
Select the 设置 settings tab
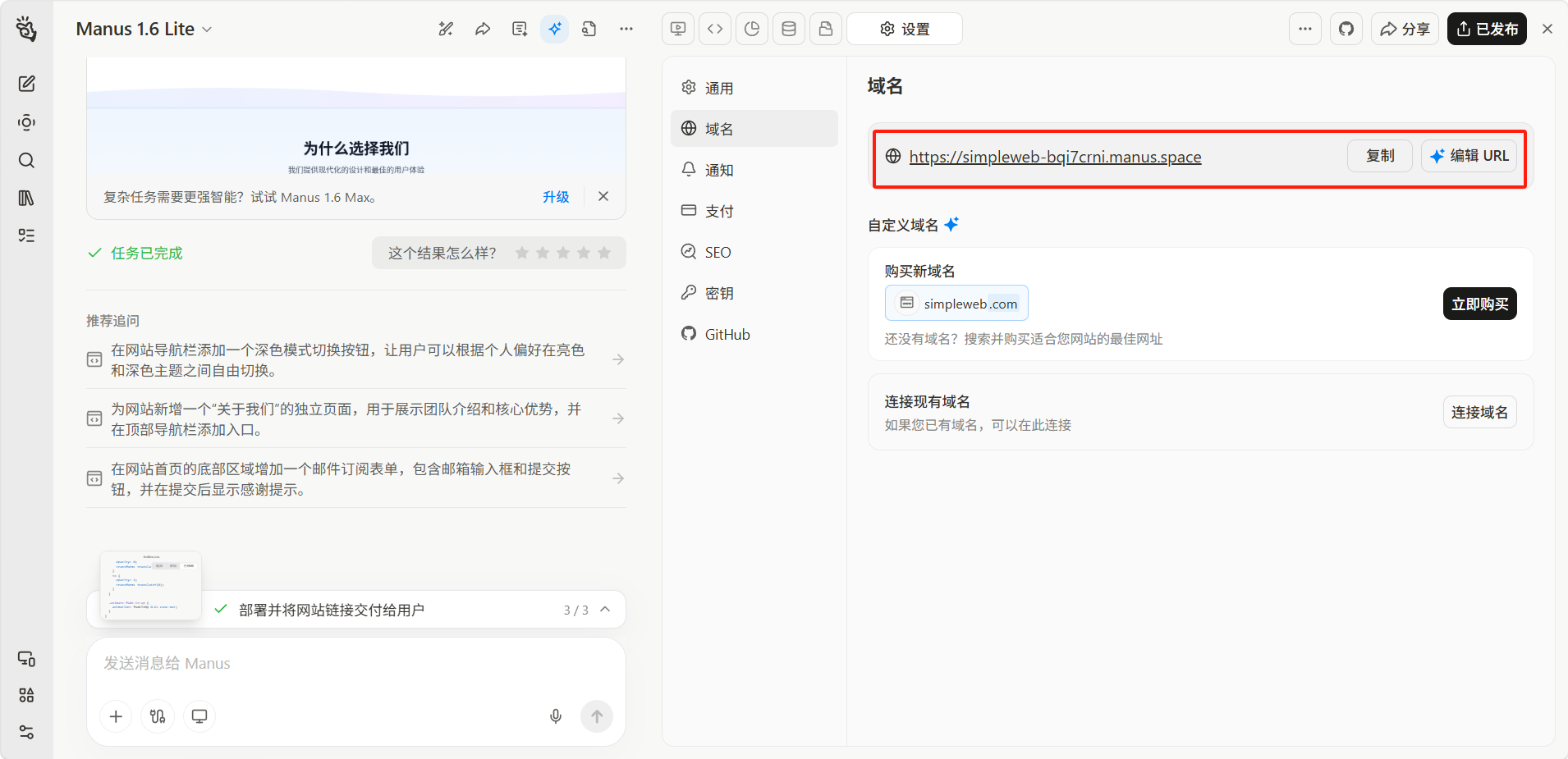[x=905, y=29]
